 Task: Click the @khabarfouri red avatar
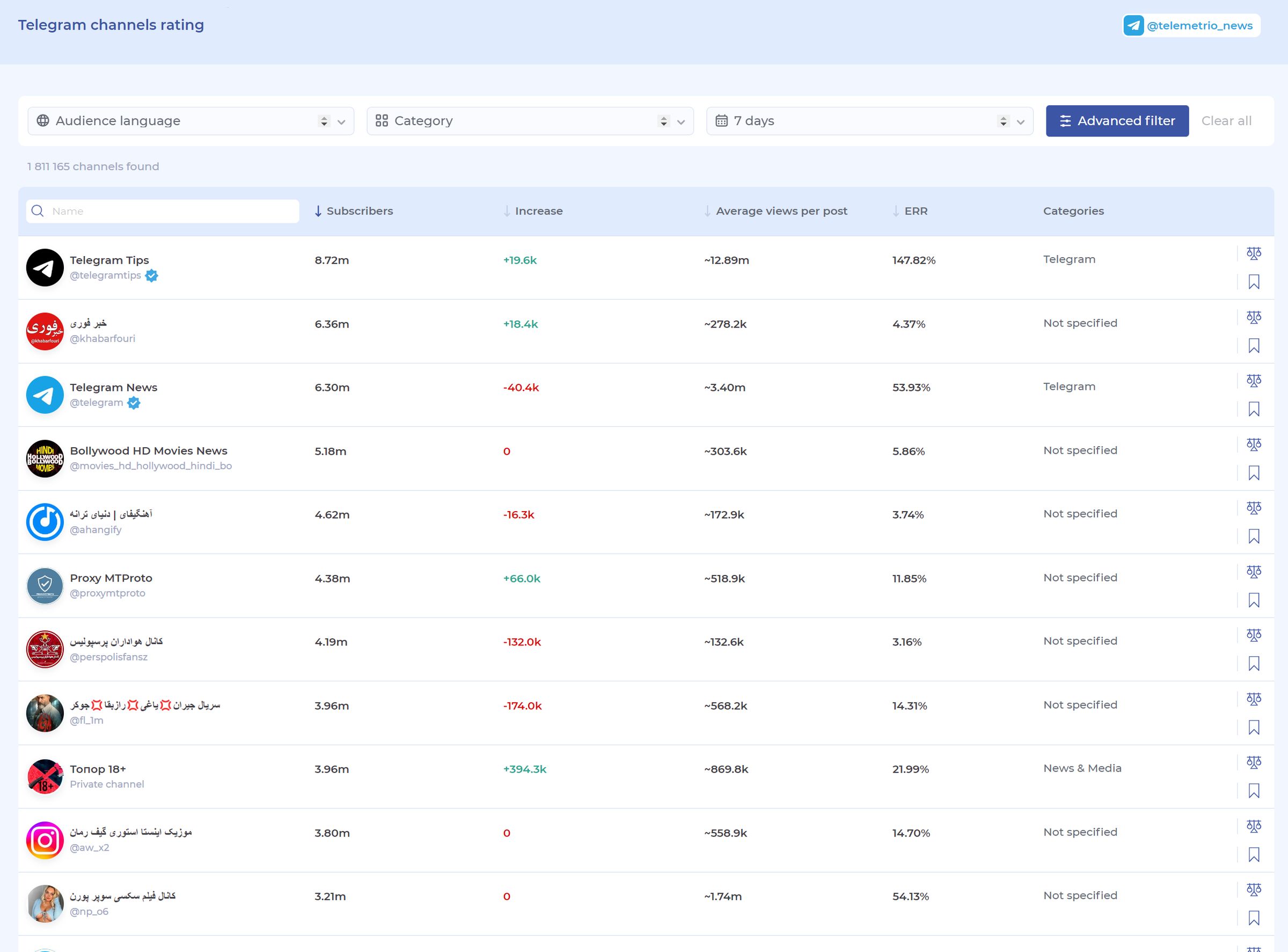point(45,331)
